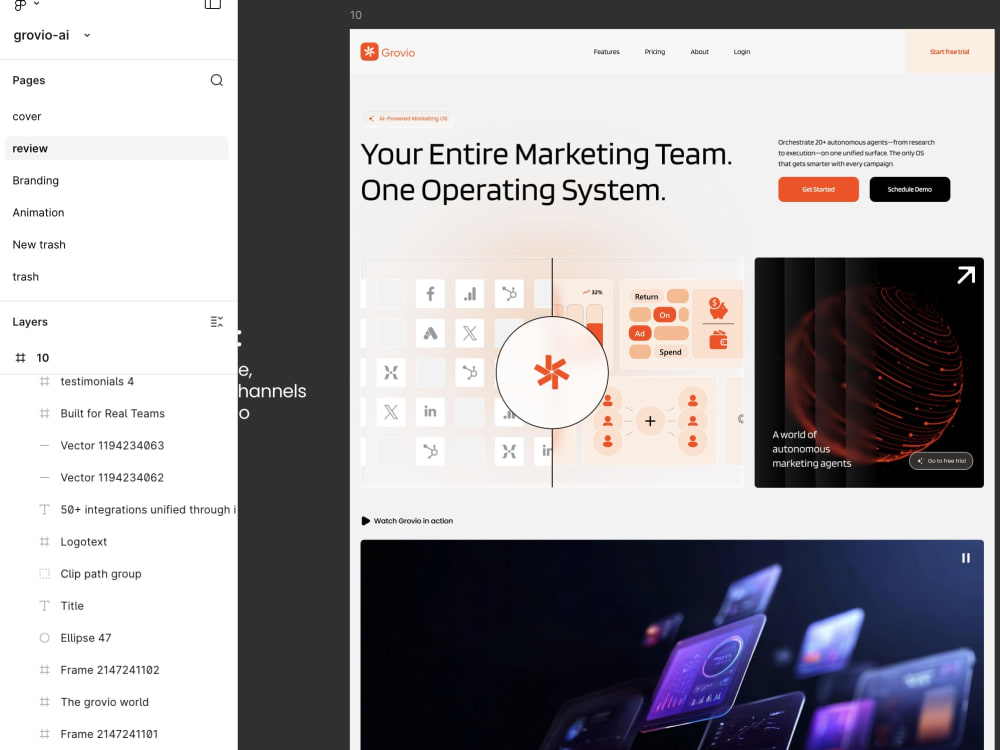Viewport: 1000px width, 750px height.
Task: Click the Watch Grovio in action text
Action: 413,521
